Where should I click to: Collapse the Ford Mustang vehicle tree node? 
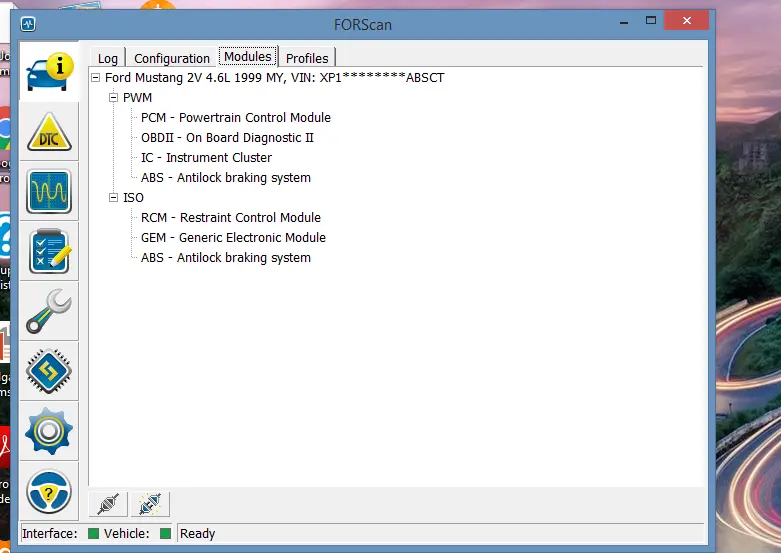(96, 78)
